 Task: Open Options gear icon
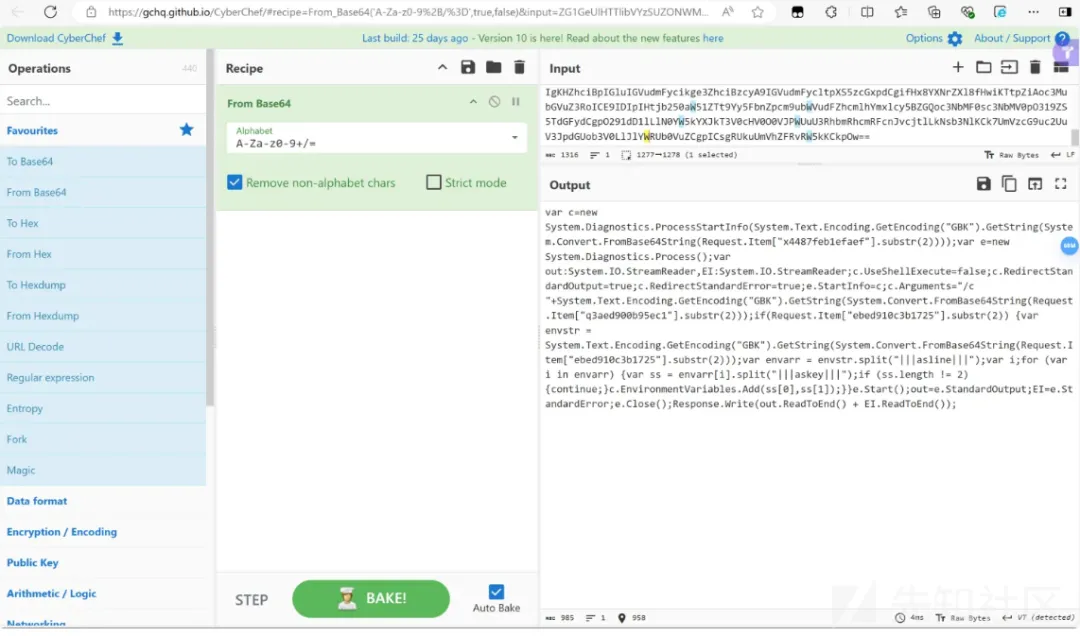955,39
